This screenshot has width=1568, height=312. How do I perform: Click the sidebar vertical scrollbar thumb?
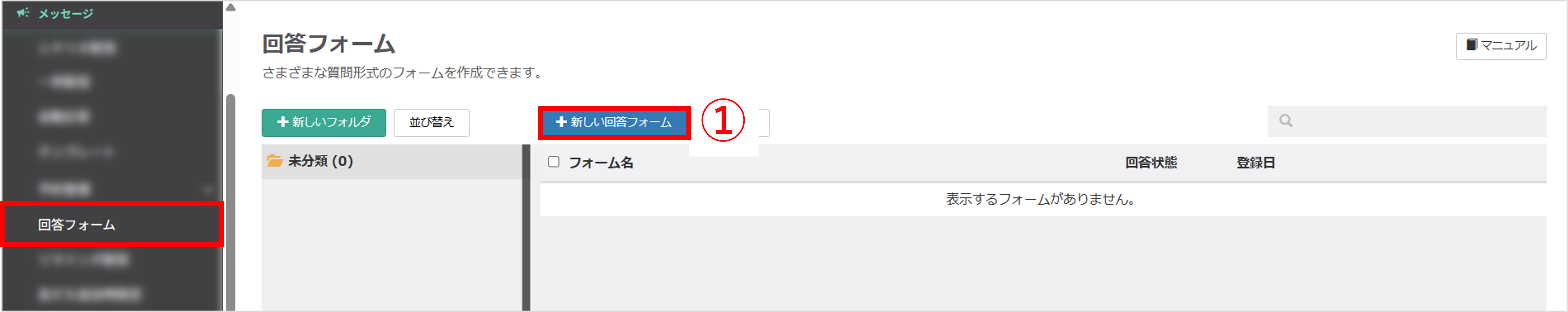click(x=231, y=201)
